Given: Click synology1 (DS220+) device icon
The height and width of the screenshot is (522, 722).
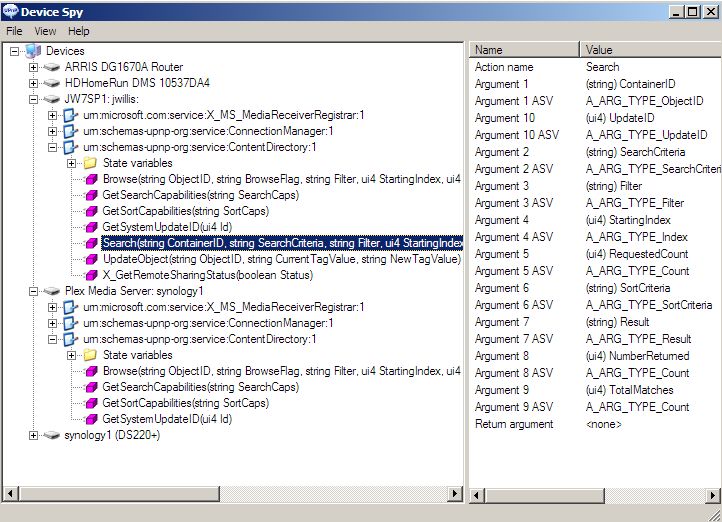Looking at the screenshot, I should [x=52, y=435].
